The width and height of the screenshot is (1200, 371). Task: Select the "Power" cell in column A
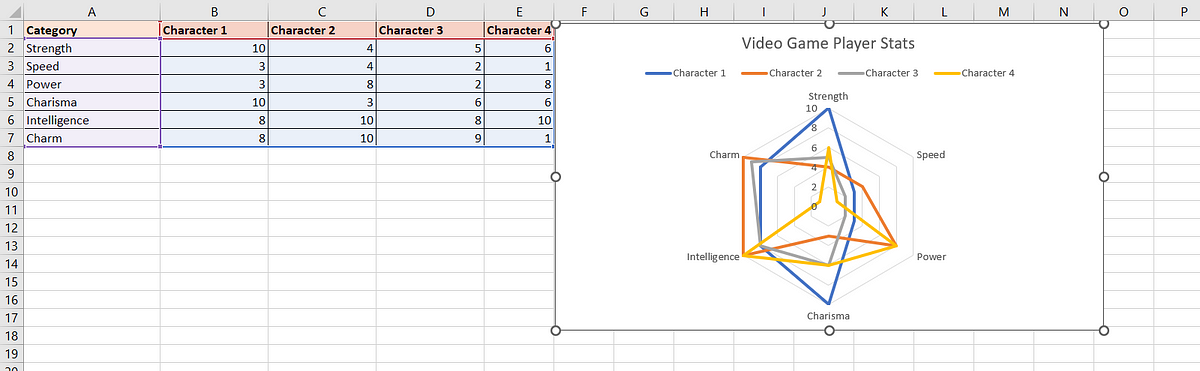pos(91,84)
